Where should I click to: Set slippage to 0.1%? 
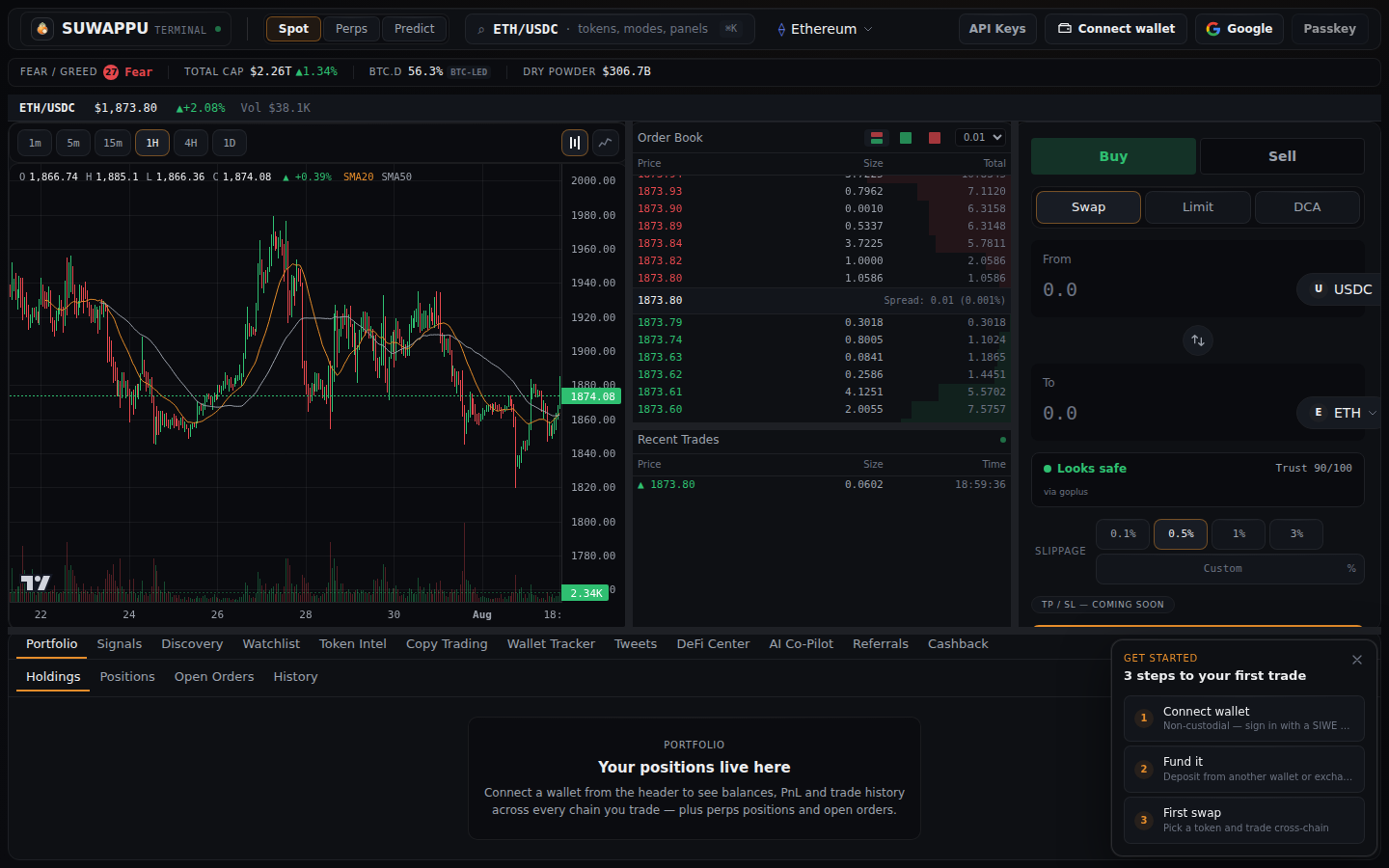click(x=1123, y=534)
